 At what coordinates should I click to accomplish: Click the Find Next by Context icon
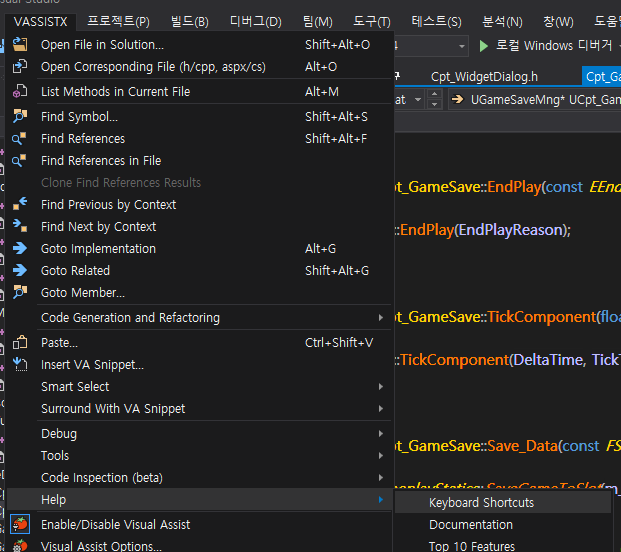[x=20, y=227]
